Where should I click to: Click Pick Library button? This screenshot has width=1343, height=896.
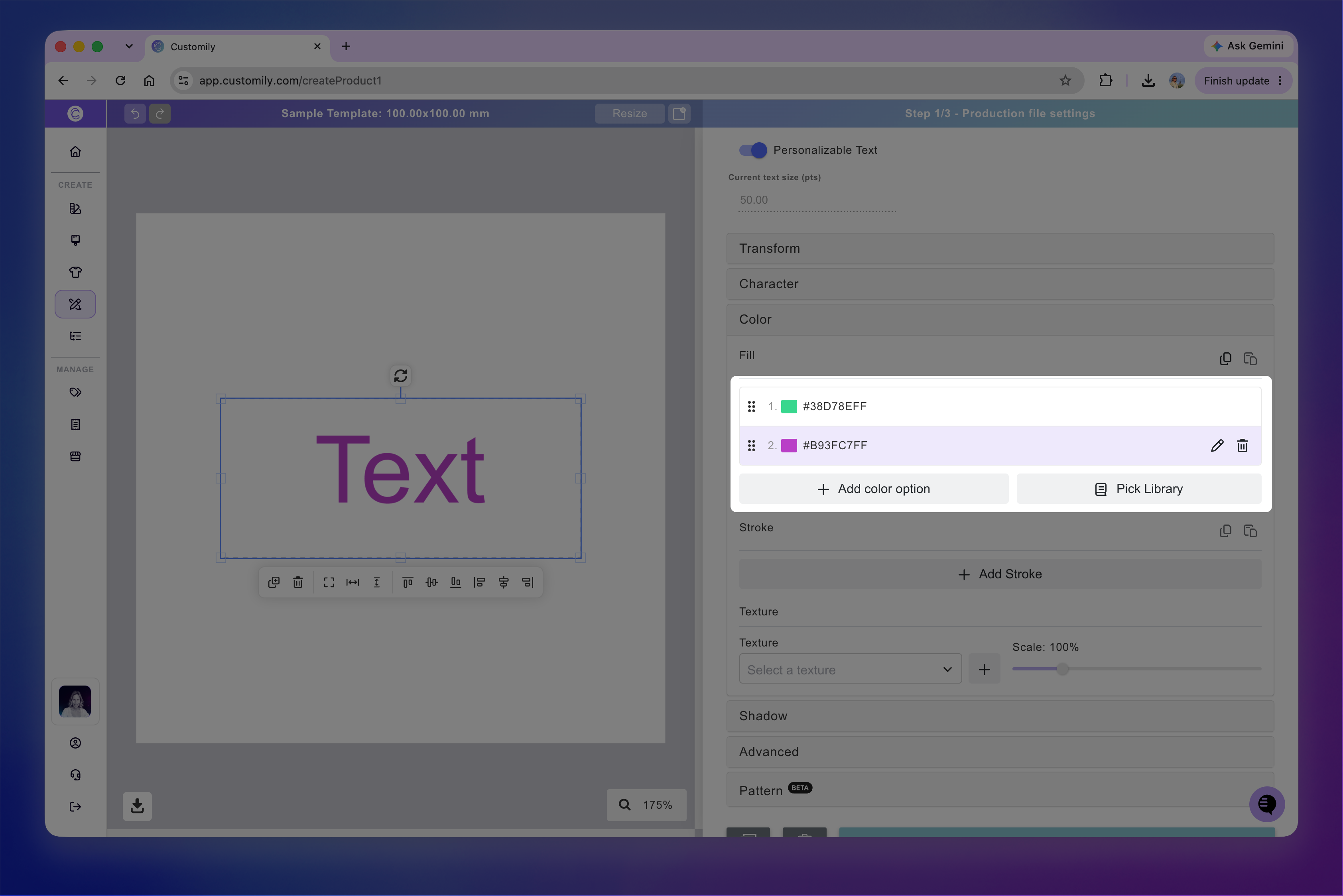(1139, 489)
